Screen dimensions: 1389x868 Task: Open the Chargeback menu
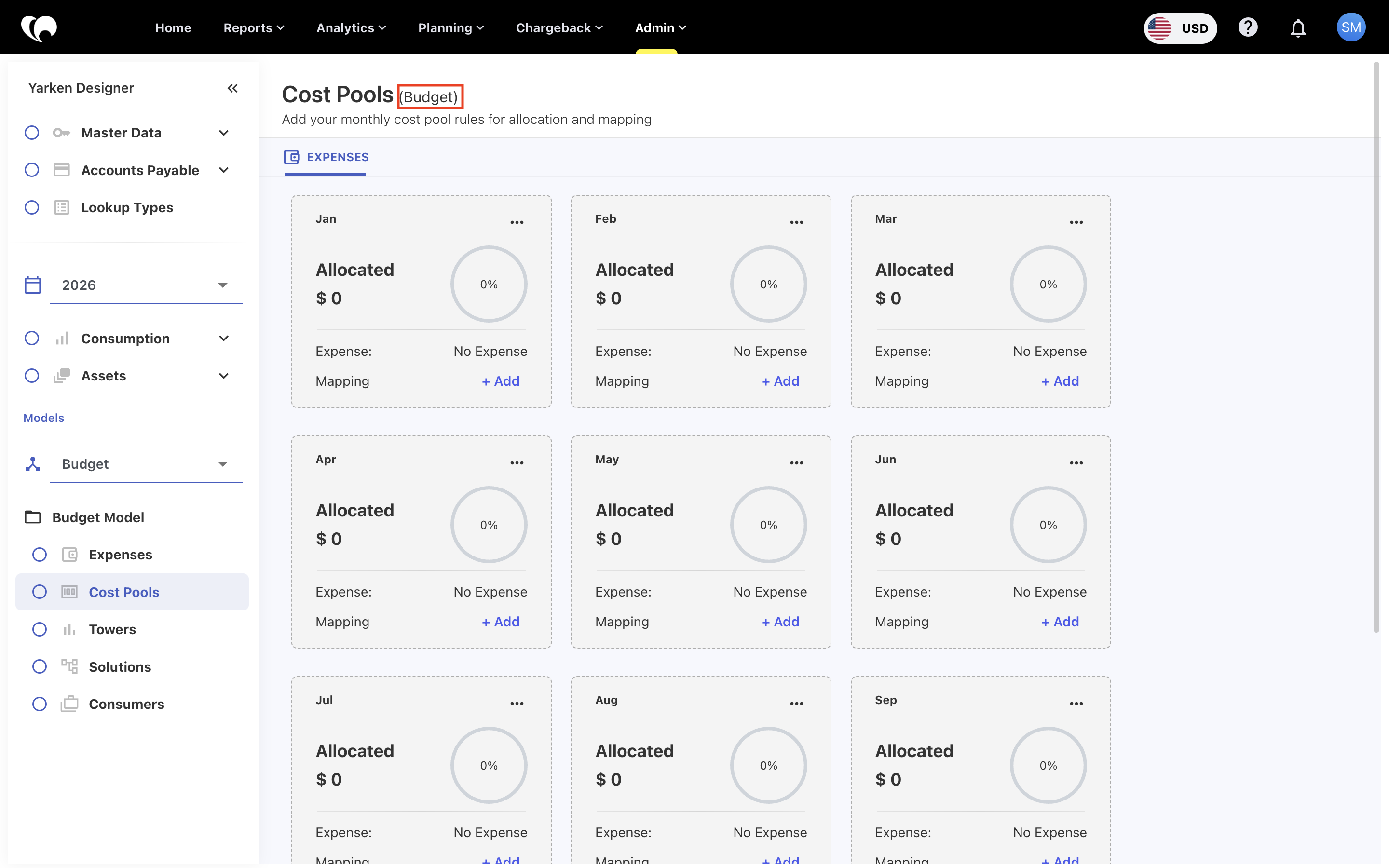coord(558,27)
